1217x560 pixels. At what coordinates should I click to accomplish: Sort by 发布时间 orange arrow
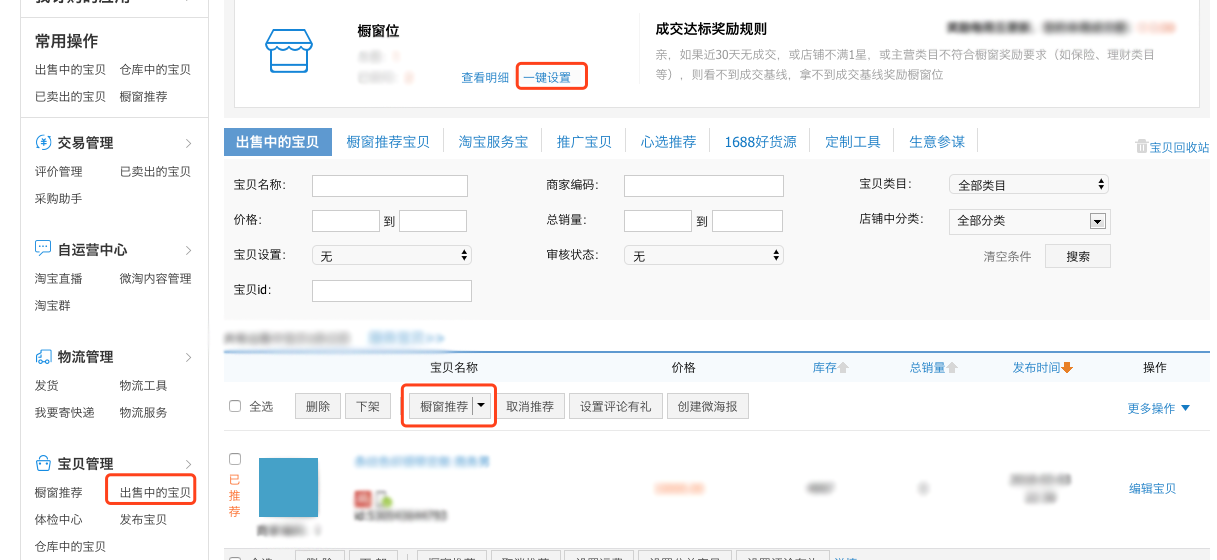coord(1067,368)
